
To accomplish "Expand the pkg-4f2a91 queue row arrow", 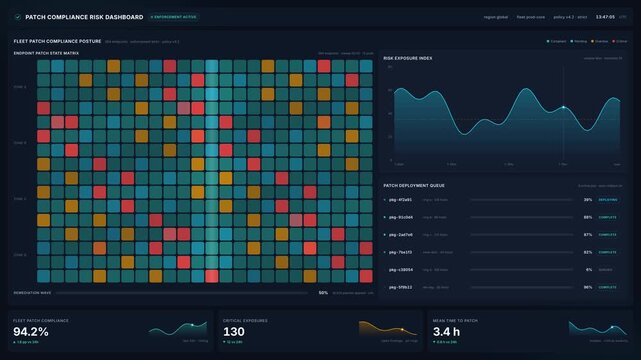I will 385,200.
